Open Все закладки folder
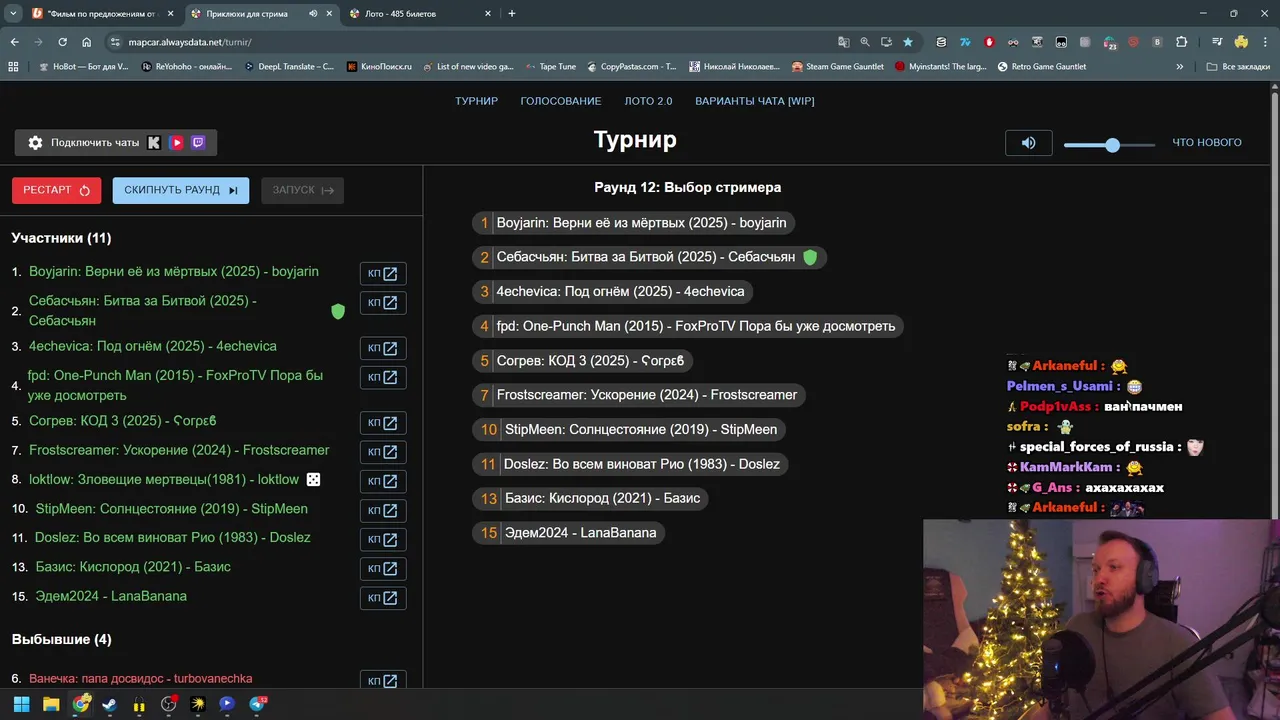 1238,67
